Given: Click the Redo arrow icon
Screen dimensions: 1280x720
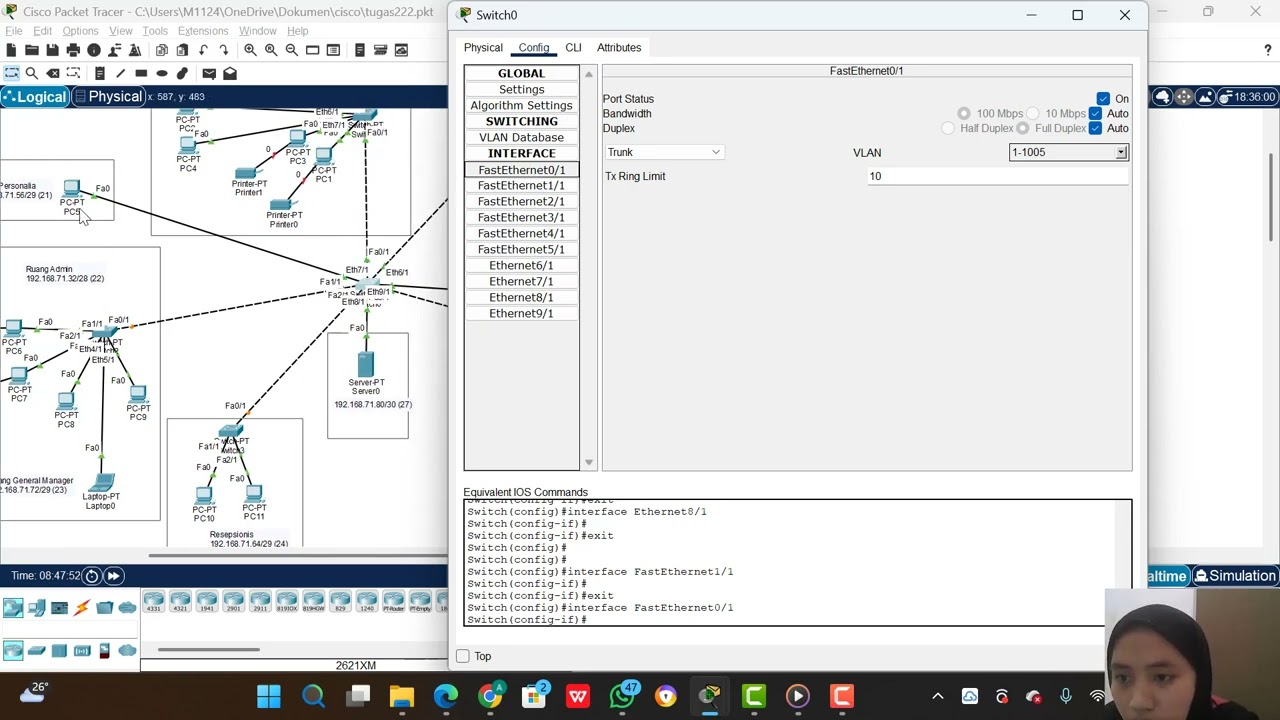Looking at the screenshot, I should (224, 50).
